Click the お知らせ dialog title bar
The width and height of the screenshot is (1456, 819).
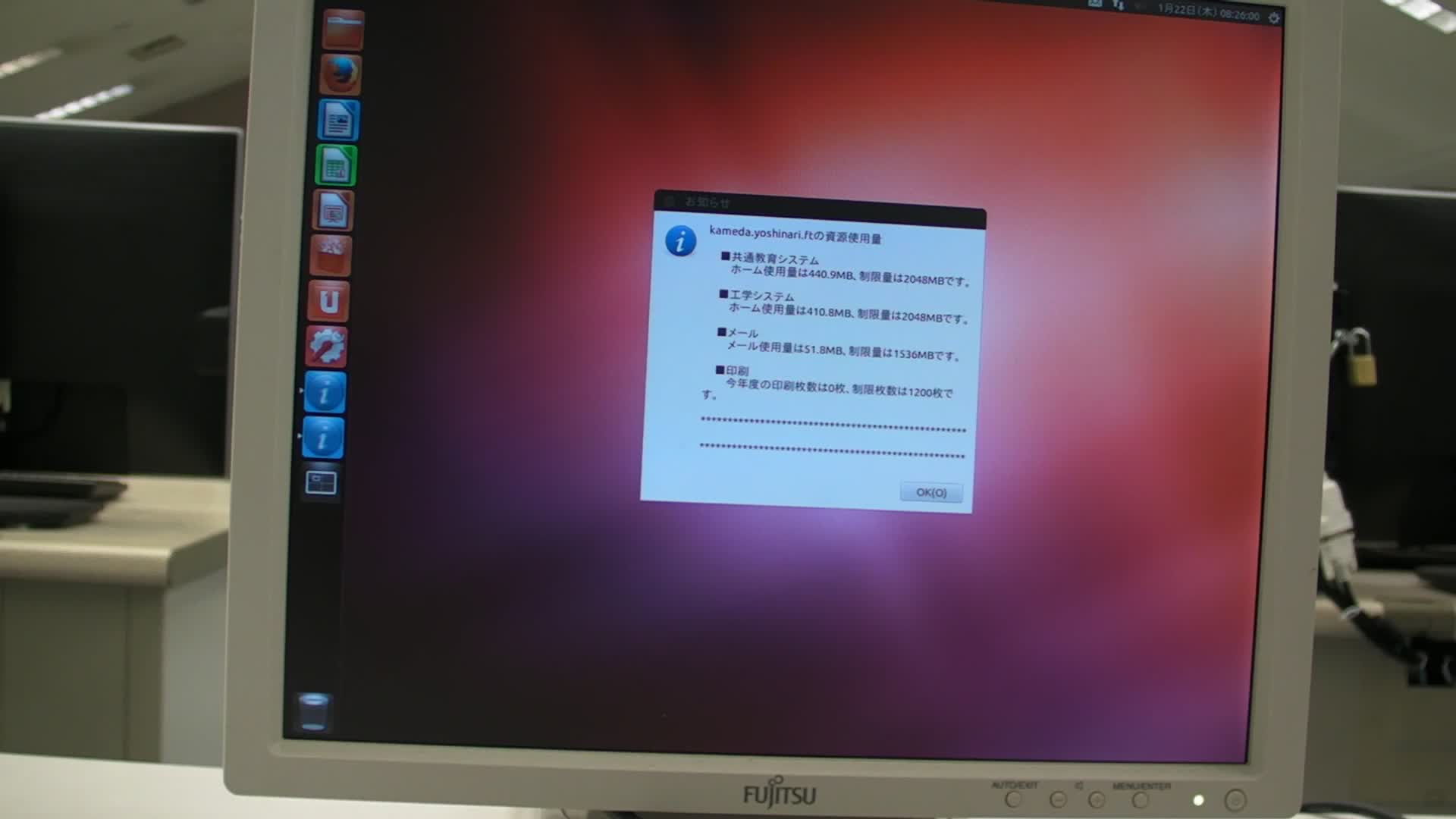(x=820, y=209)
